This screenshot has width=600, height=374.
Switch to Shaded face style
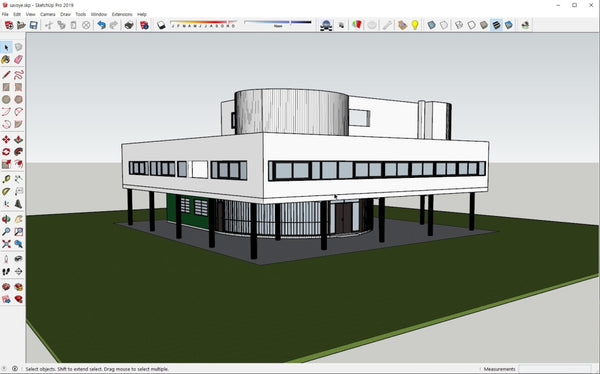point(484,25)
